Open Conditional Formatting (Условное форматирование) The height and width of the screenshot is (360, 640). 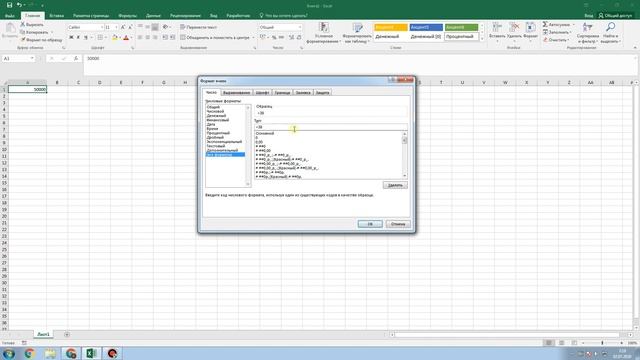323,33
